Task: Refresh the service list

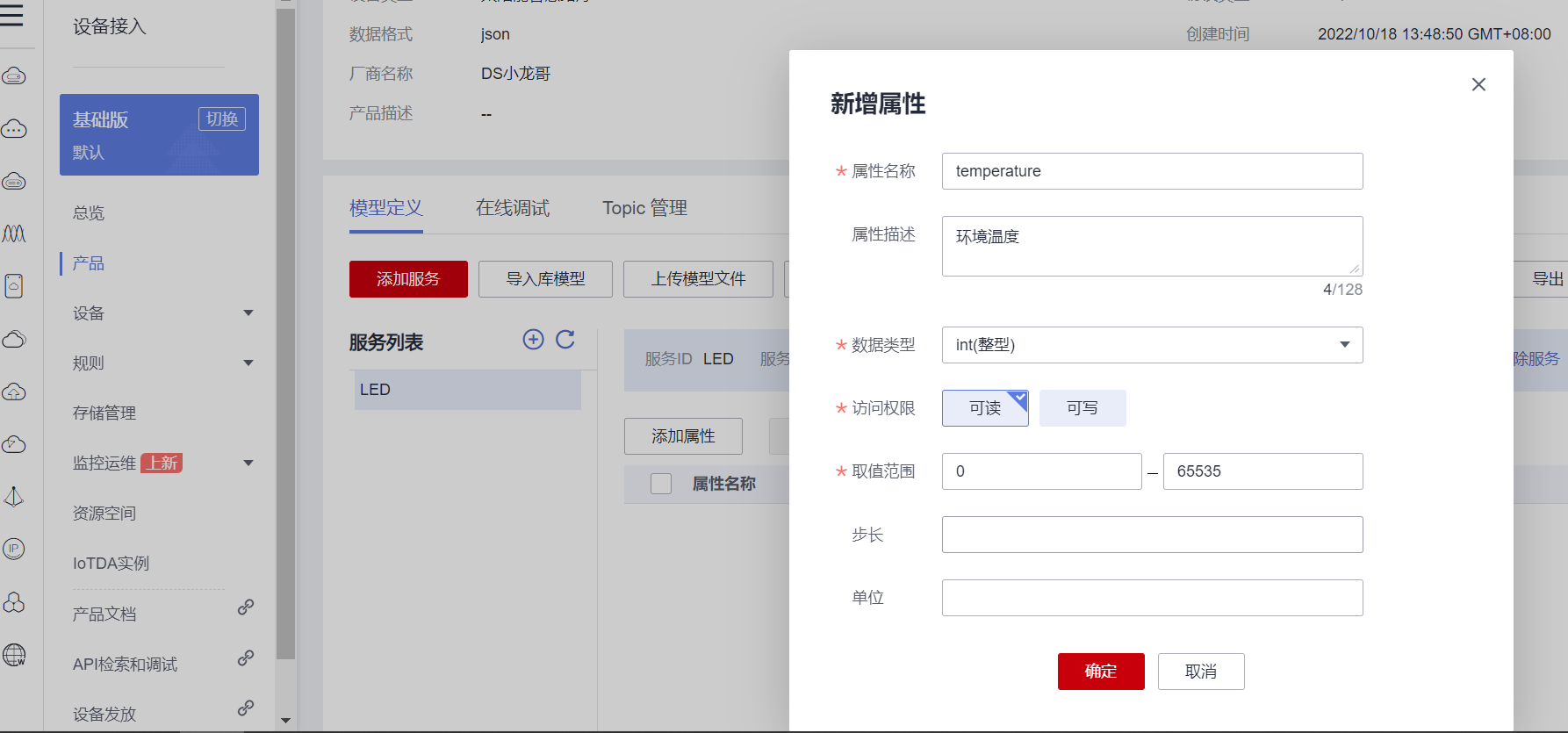Action: click(565, 340)
